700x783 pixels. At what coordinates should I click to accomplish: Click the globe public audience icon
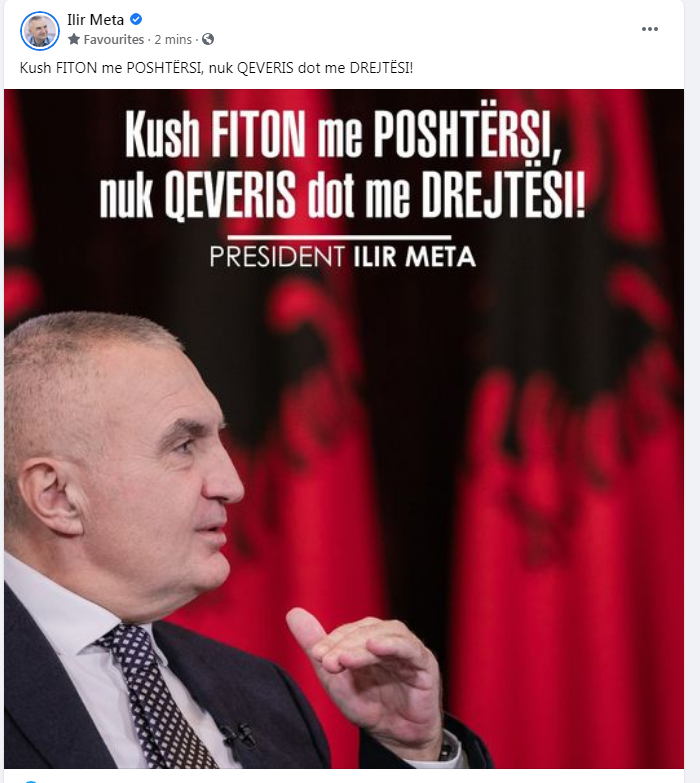(208, 39)
